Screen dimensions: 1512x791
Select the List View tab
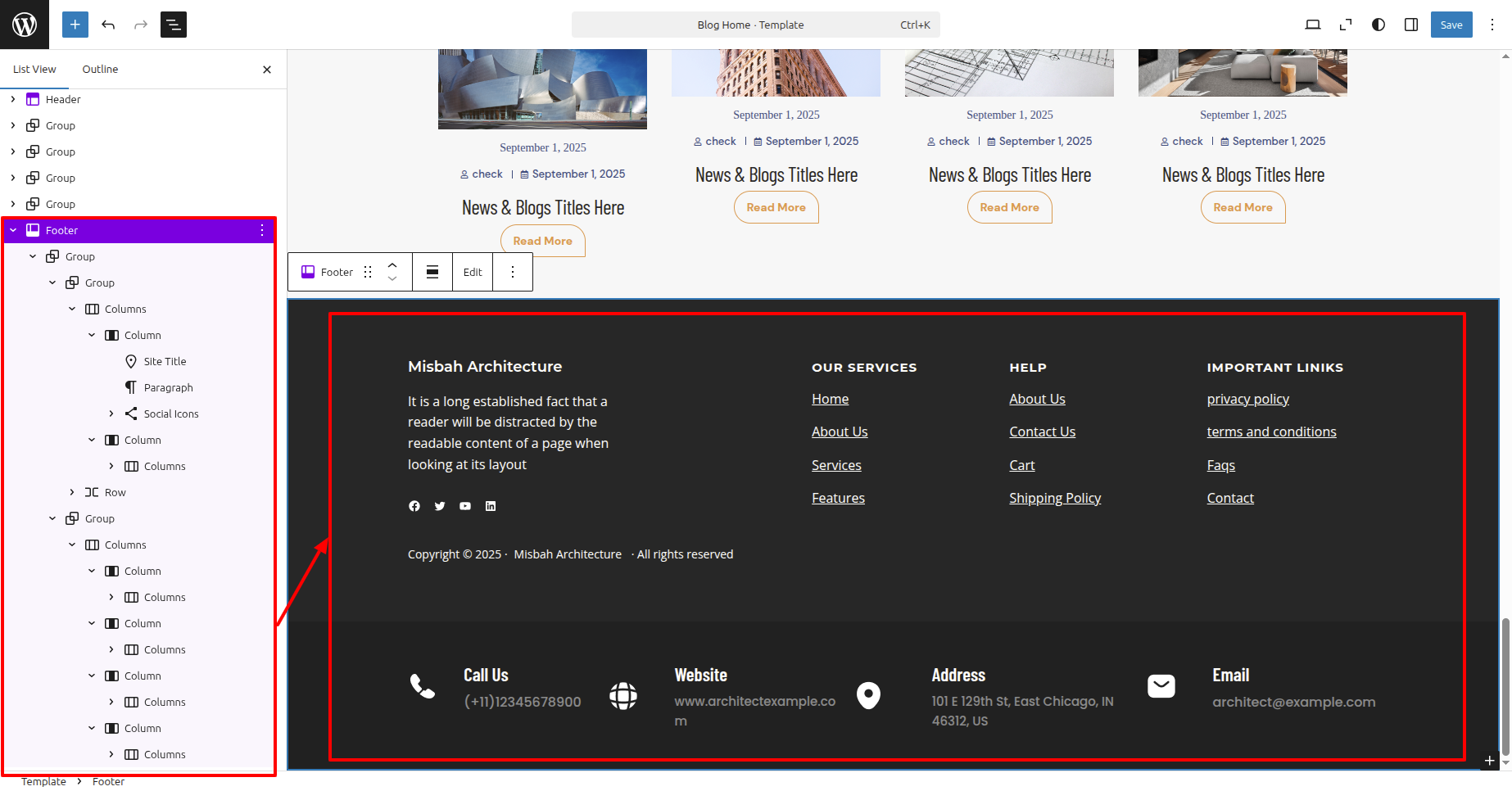(34, 69)
